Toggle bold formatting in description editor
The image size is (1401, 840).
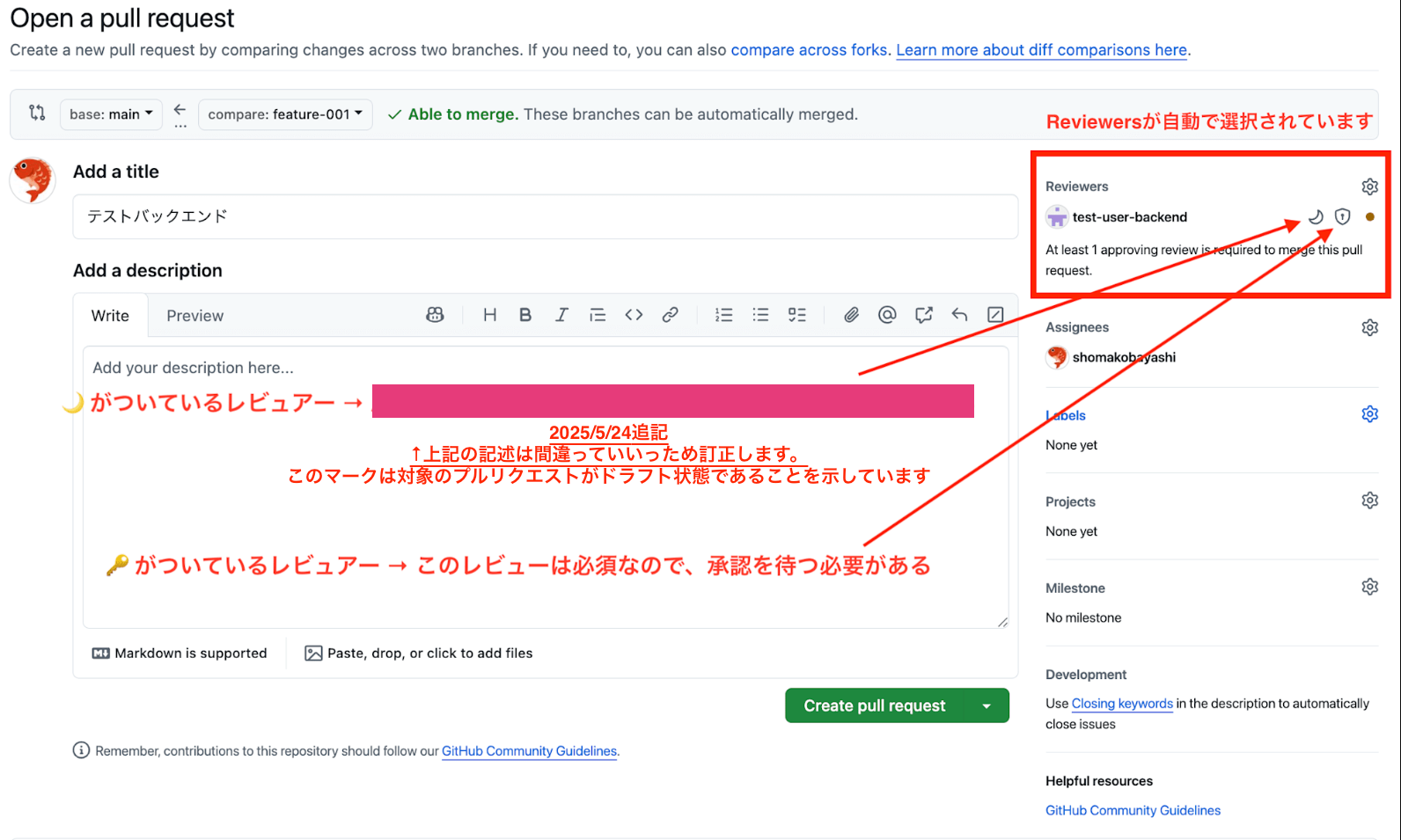coord(525,315)
